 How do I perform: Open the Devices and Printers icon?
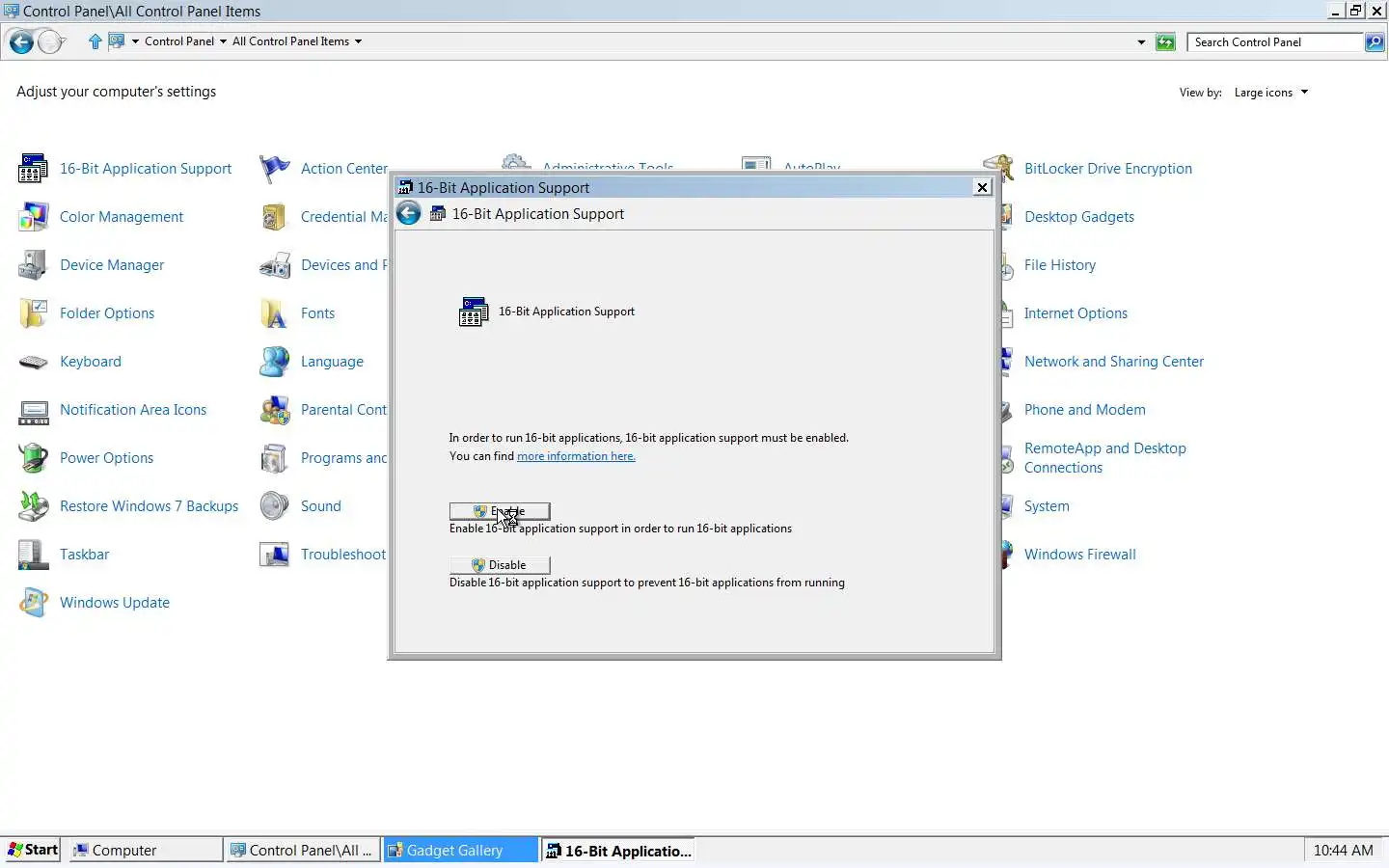point(274,265)
